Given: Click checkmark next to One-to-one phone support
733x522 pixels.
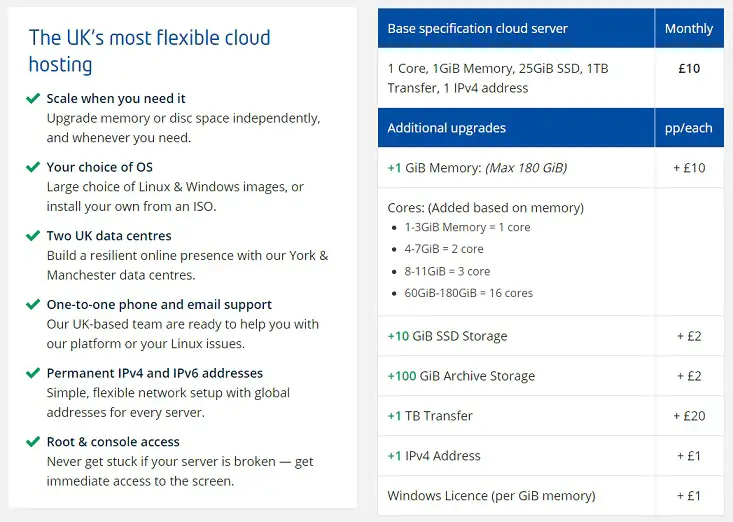Looking at the screenshot, I should click(33, 305).
